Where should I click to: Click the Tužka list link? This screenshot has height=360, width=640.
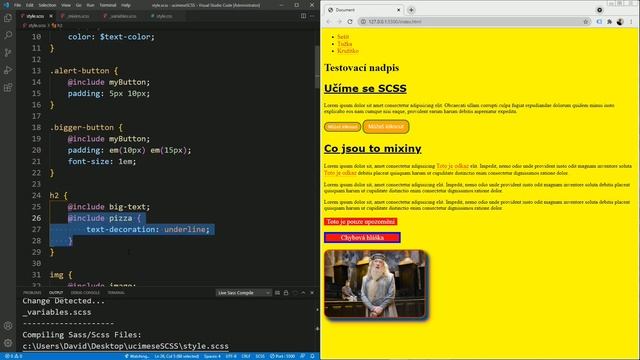(344, 44)
